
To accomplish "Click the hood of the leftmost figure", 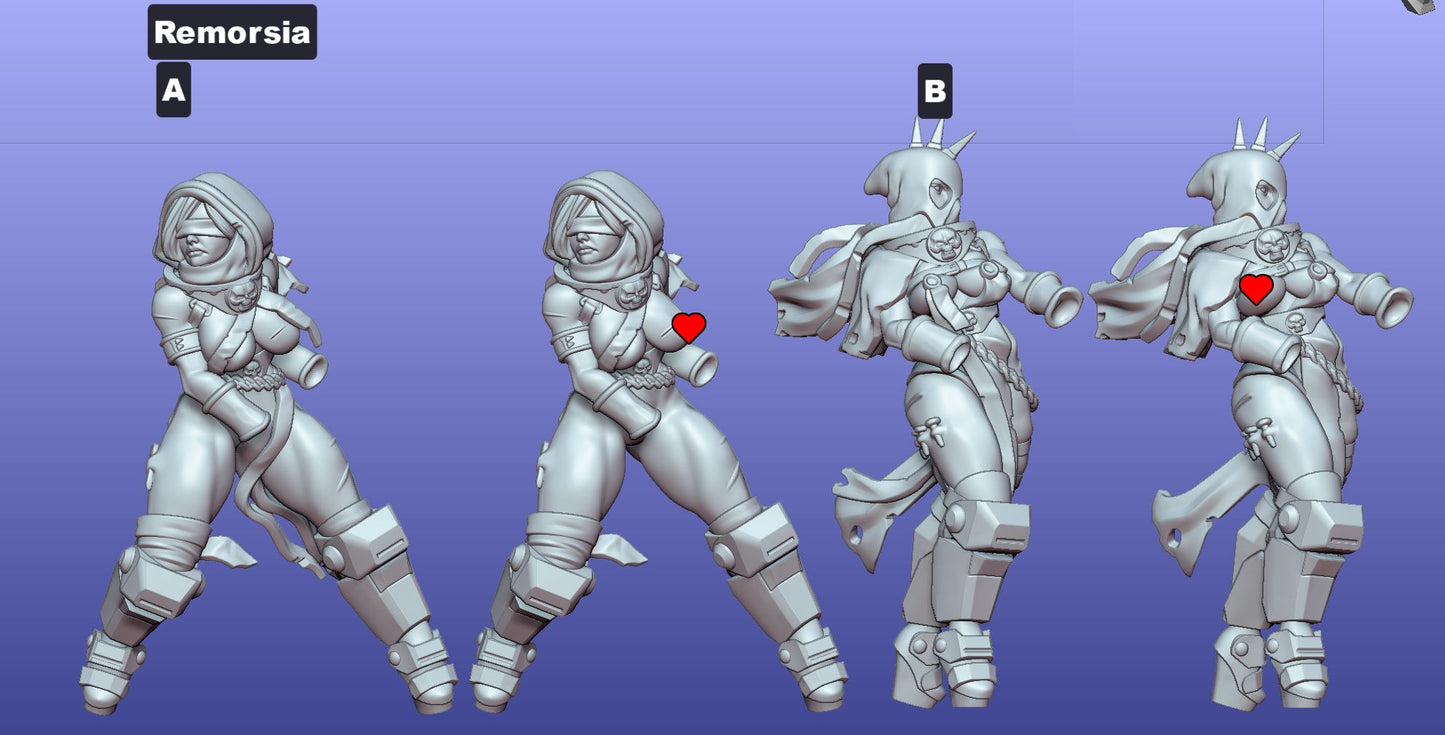I will tap(210, 200).
